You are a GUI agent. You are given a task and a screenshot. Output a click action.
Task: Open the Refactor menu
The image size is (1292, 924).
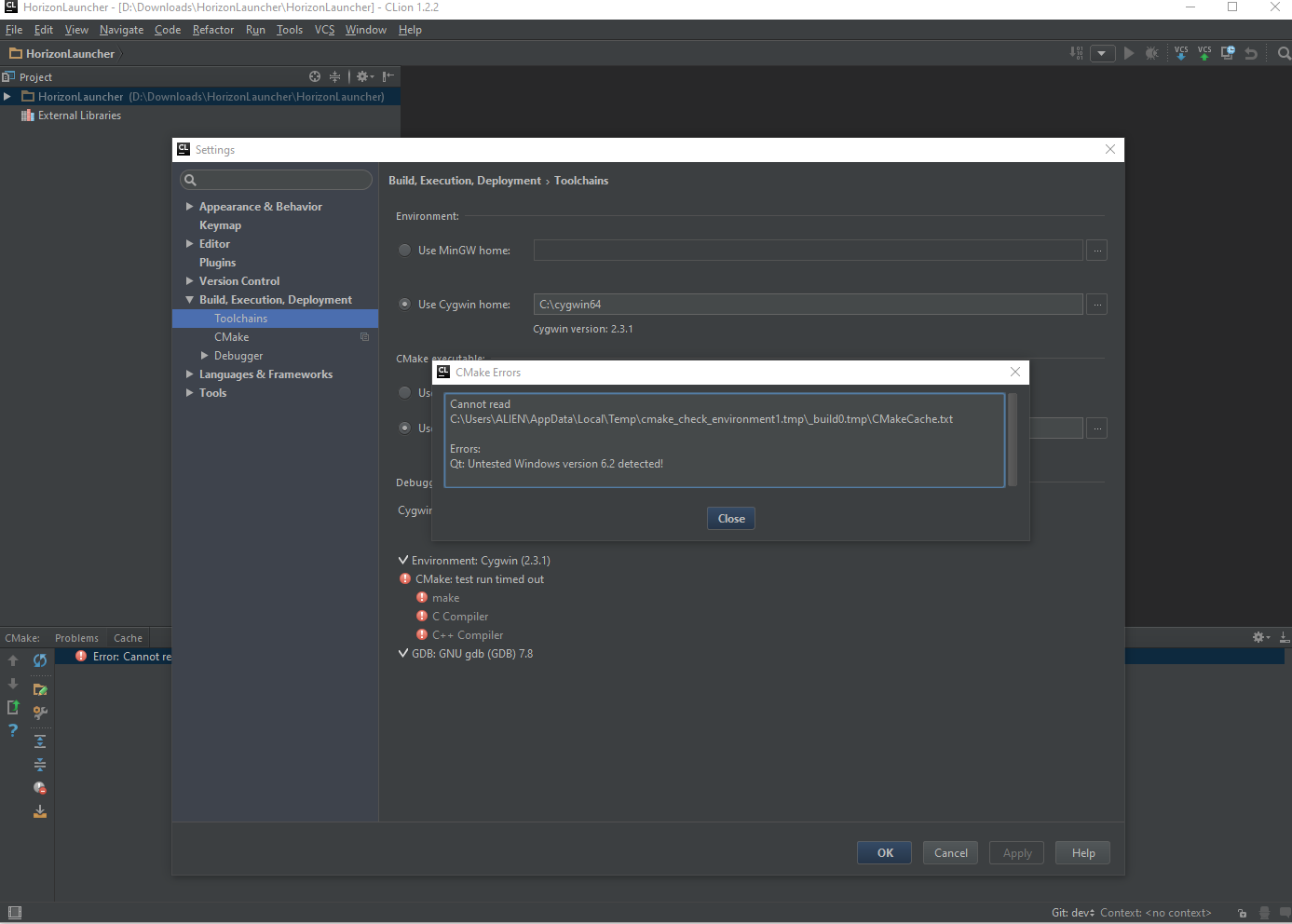pyautogui.click(x=213, y=30)
